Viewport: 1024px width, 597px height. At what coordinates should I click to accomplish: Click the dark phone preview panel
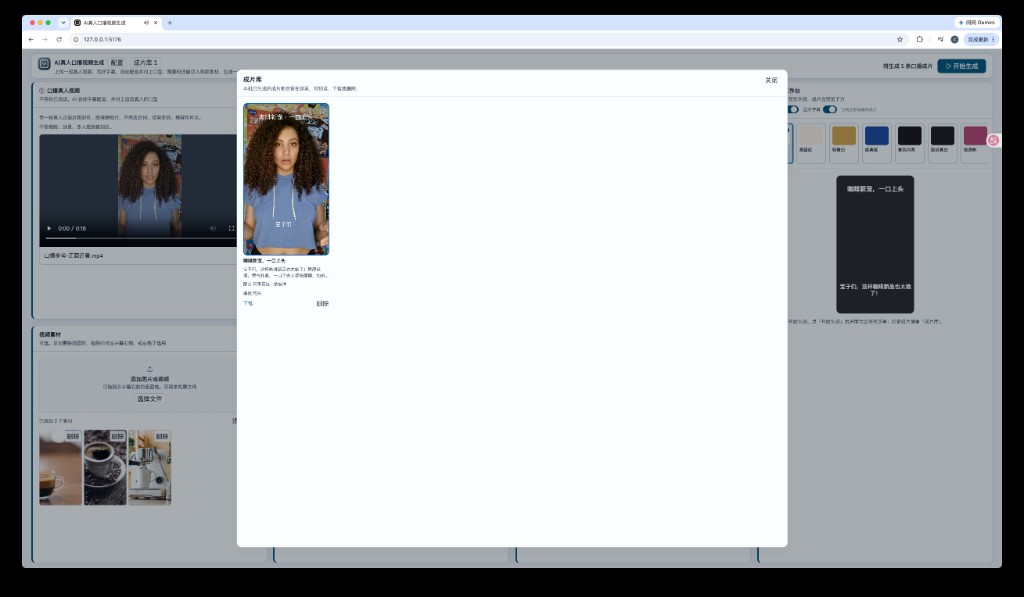click(x=875, y=244)
